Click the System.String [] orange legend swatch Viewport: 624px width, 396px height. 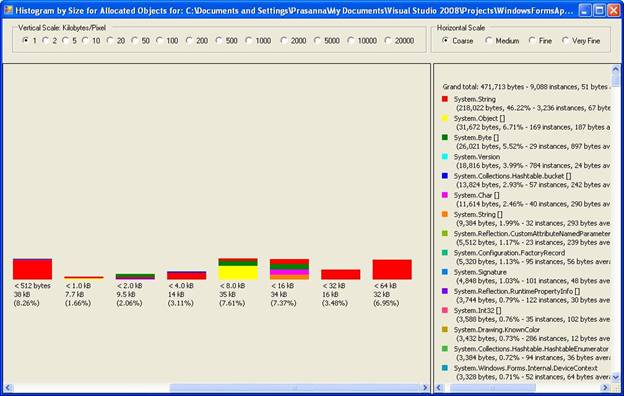[445, 214]
